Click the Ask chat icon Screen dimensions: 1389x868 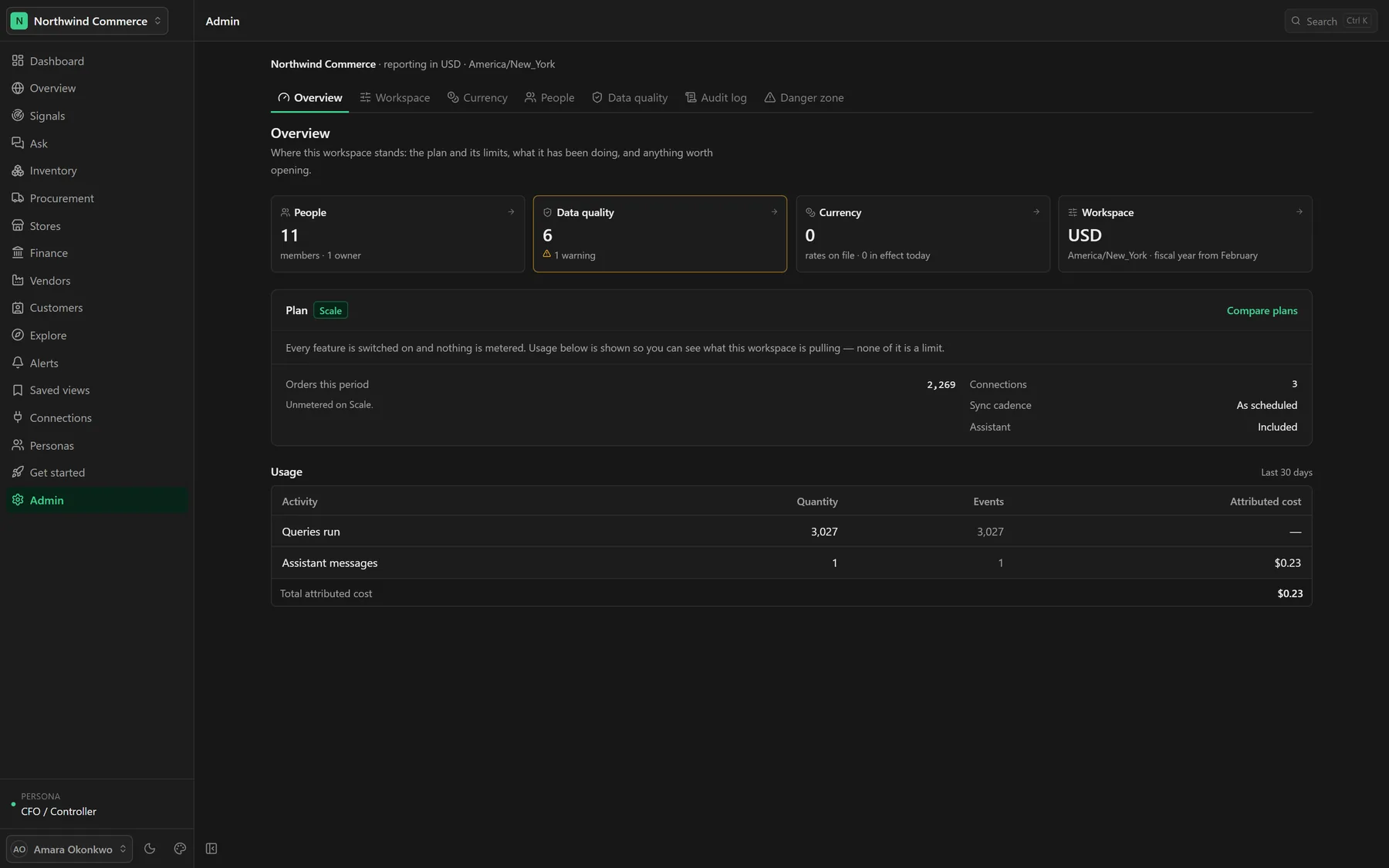pyautogui.click(x=18, y=143)
